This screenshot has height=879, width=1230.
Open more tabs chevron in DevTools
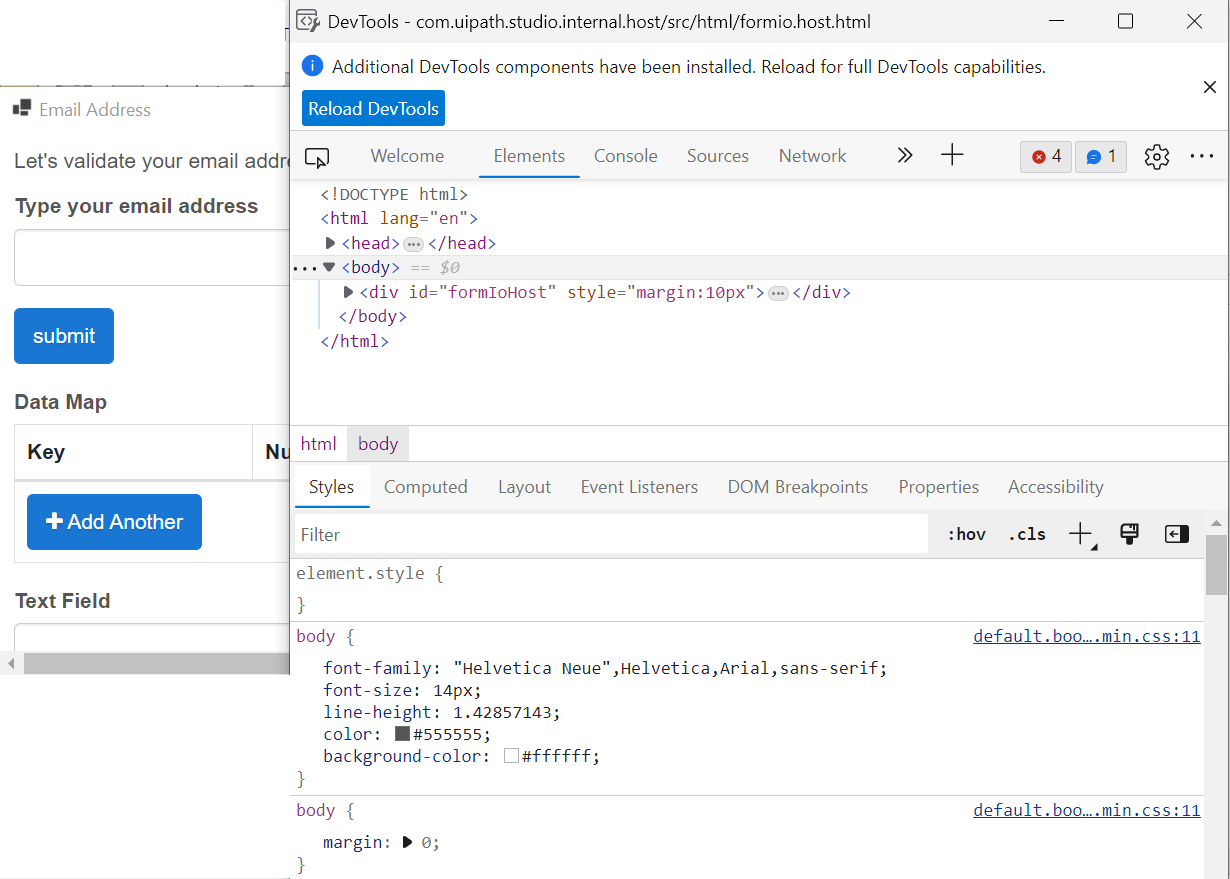click(904, 155)
